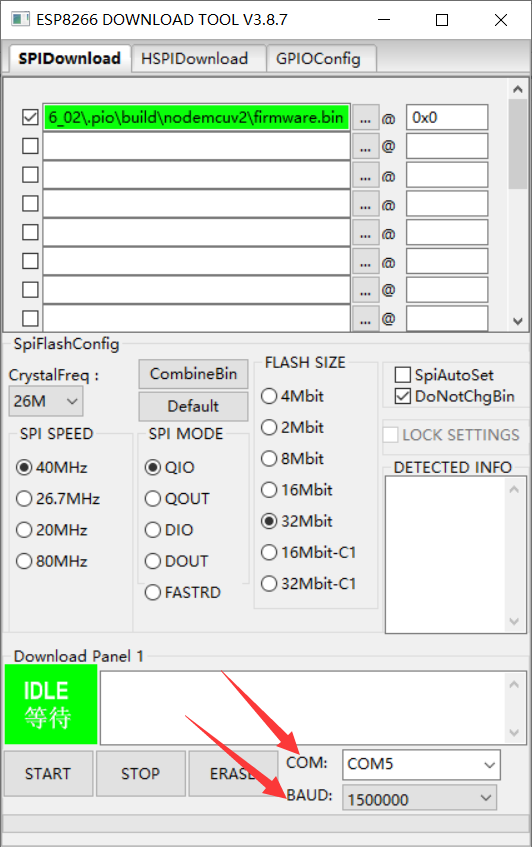Click browse button for firmware.bin row
The image size is (532, 847).
point(365,118)
